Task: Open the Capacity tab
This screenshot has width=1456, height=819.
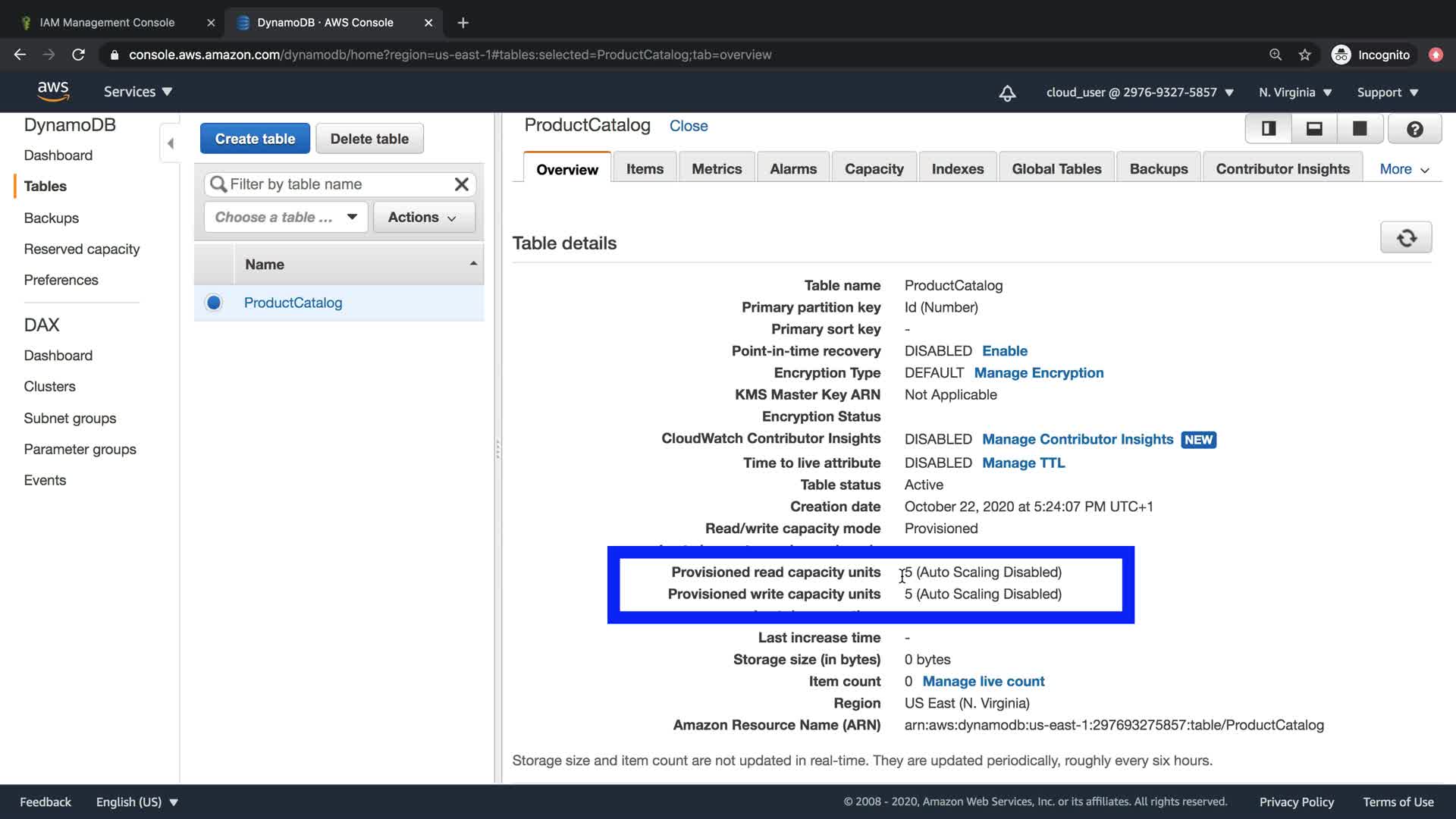Action: point(874,169)
